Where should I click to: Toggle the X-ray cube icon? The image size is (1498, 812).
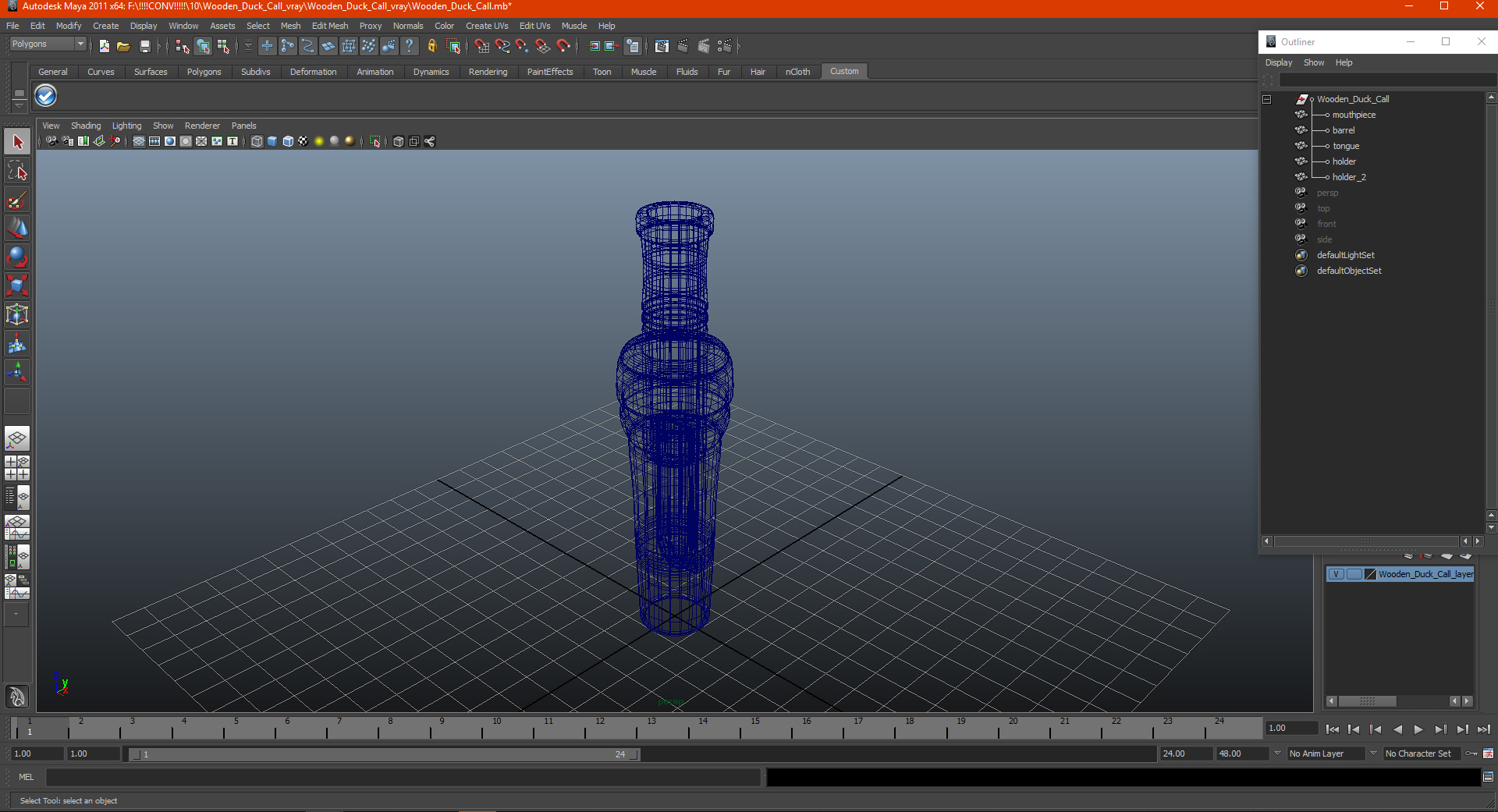399,141
